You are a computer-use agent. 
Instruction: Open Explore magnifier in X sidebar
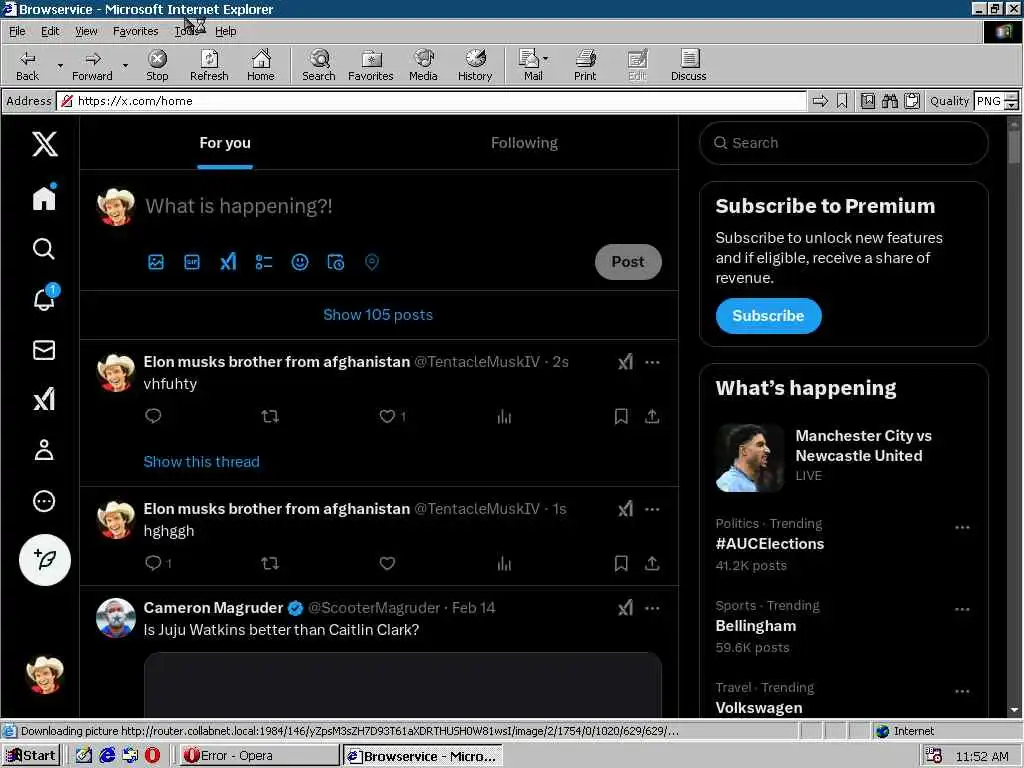point(44,249)
